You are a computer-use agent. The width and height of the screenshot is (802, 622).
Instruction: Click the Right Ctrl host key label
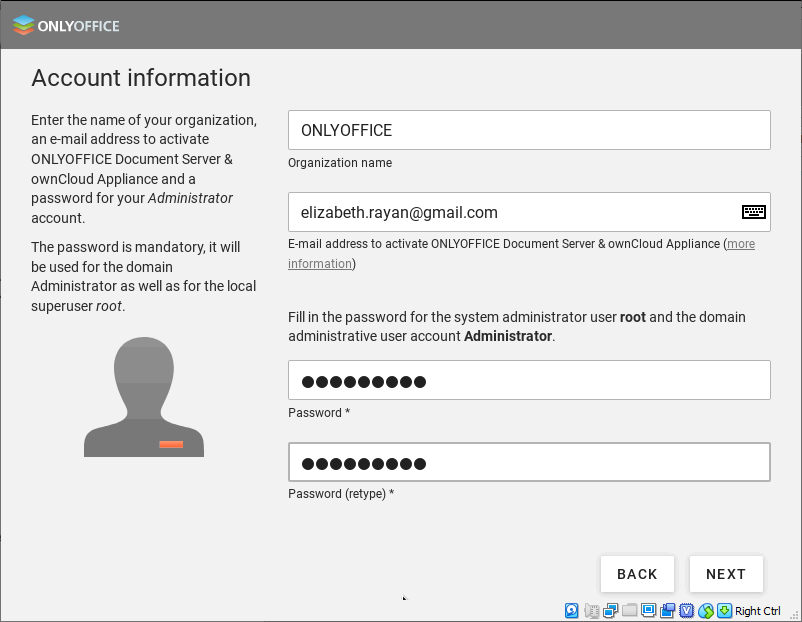point(758,611)
